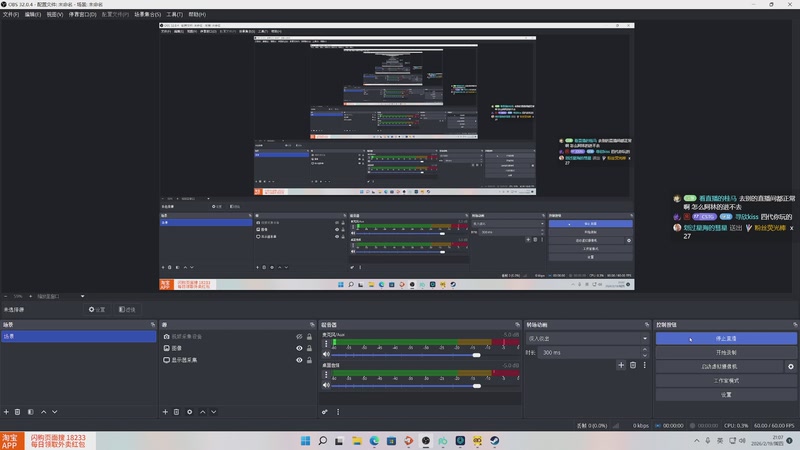The height and width of the screenshot is (450, 800).
Task: Start the virtual camera
Action: click(719, 366)
